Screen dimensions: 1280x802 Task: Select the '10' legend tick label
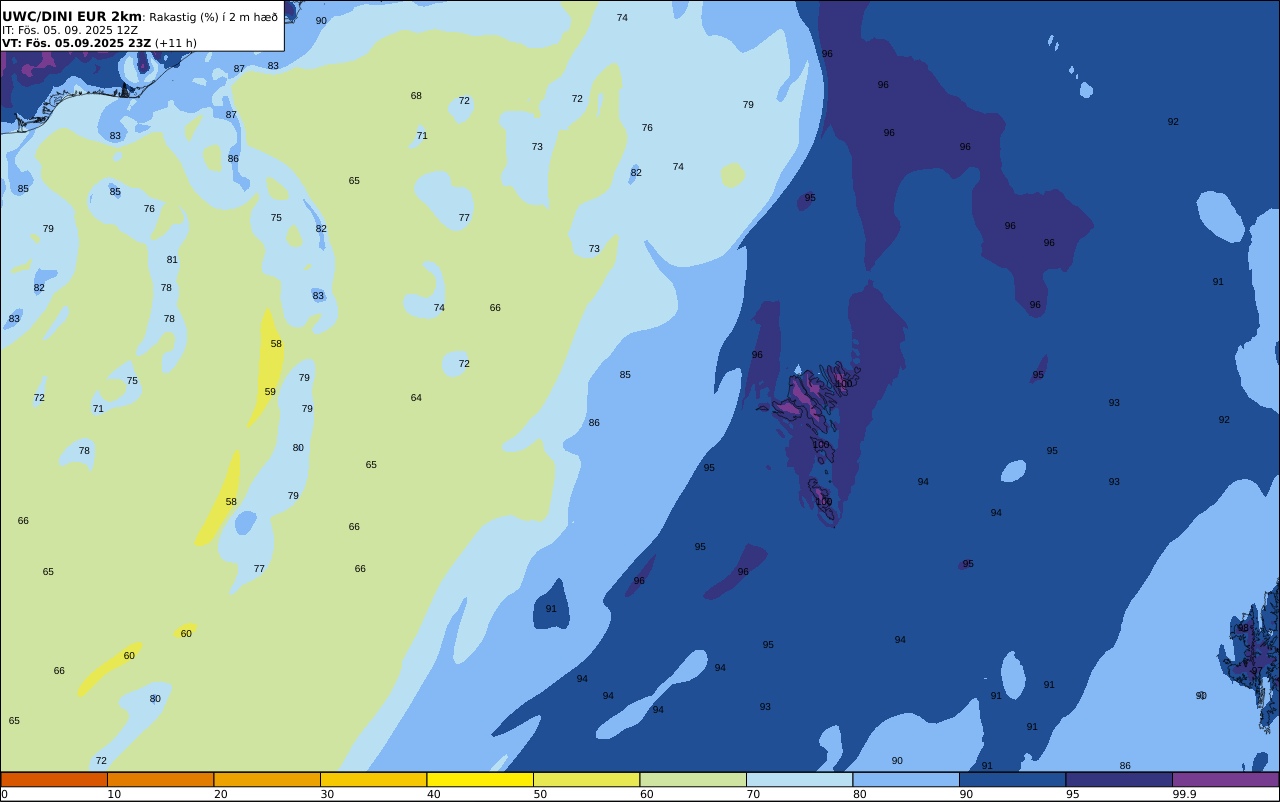pyautogui.click(x=114, y=794)
